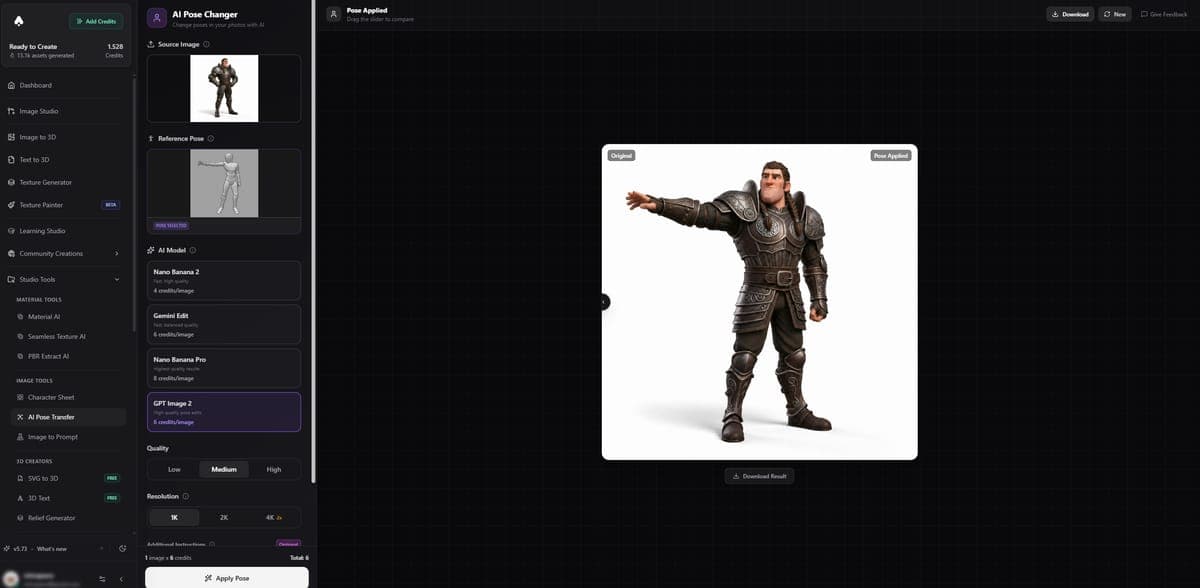Open the AI Pose Transfer menu item

69,417
